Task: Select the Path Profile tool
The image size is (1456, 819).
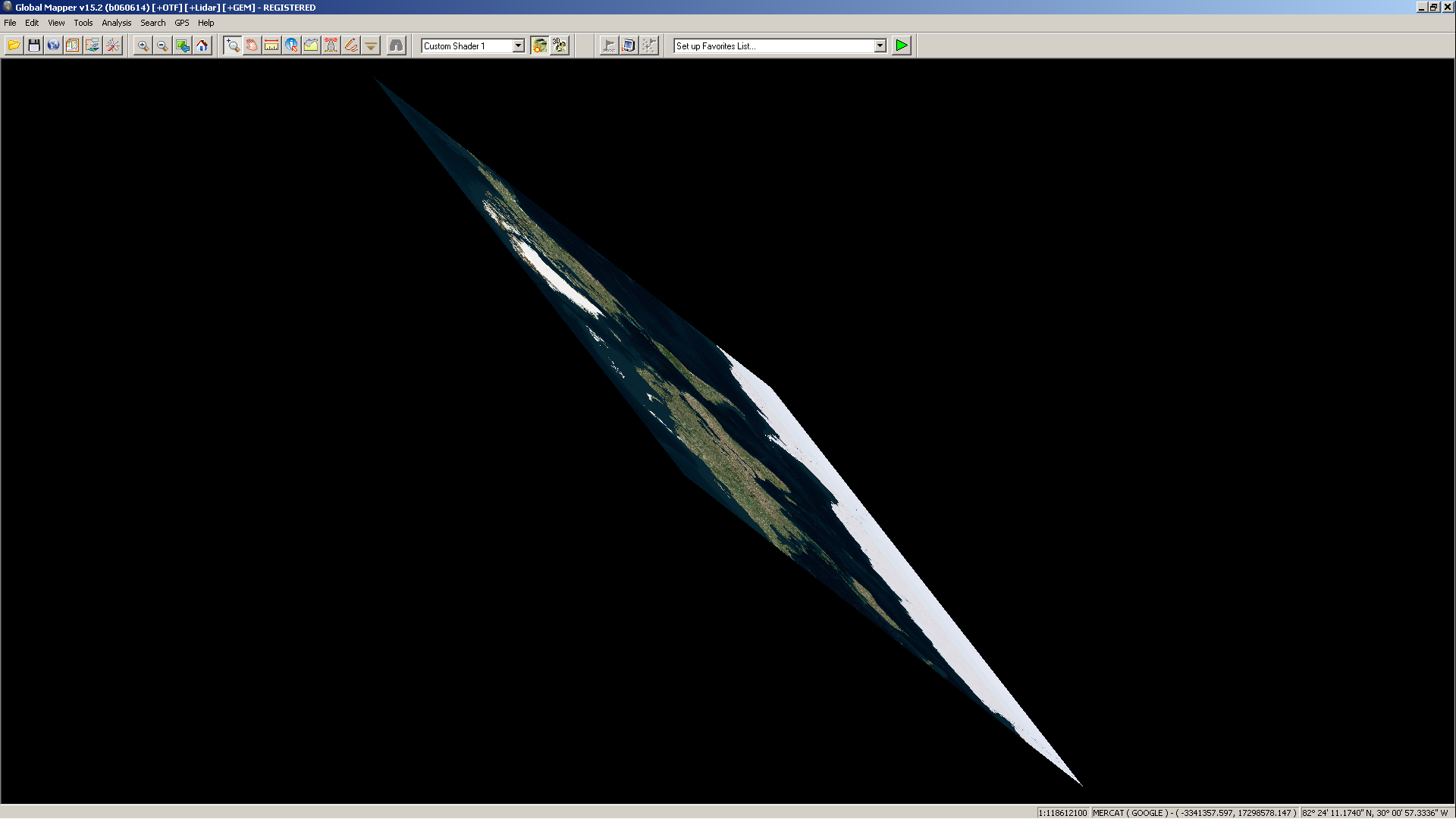Action: coord(311,45)
